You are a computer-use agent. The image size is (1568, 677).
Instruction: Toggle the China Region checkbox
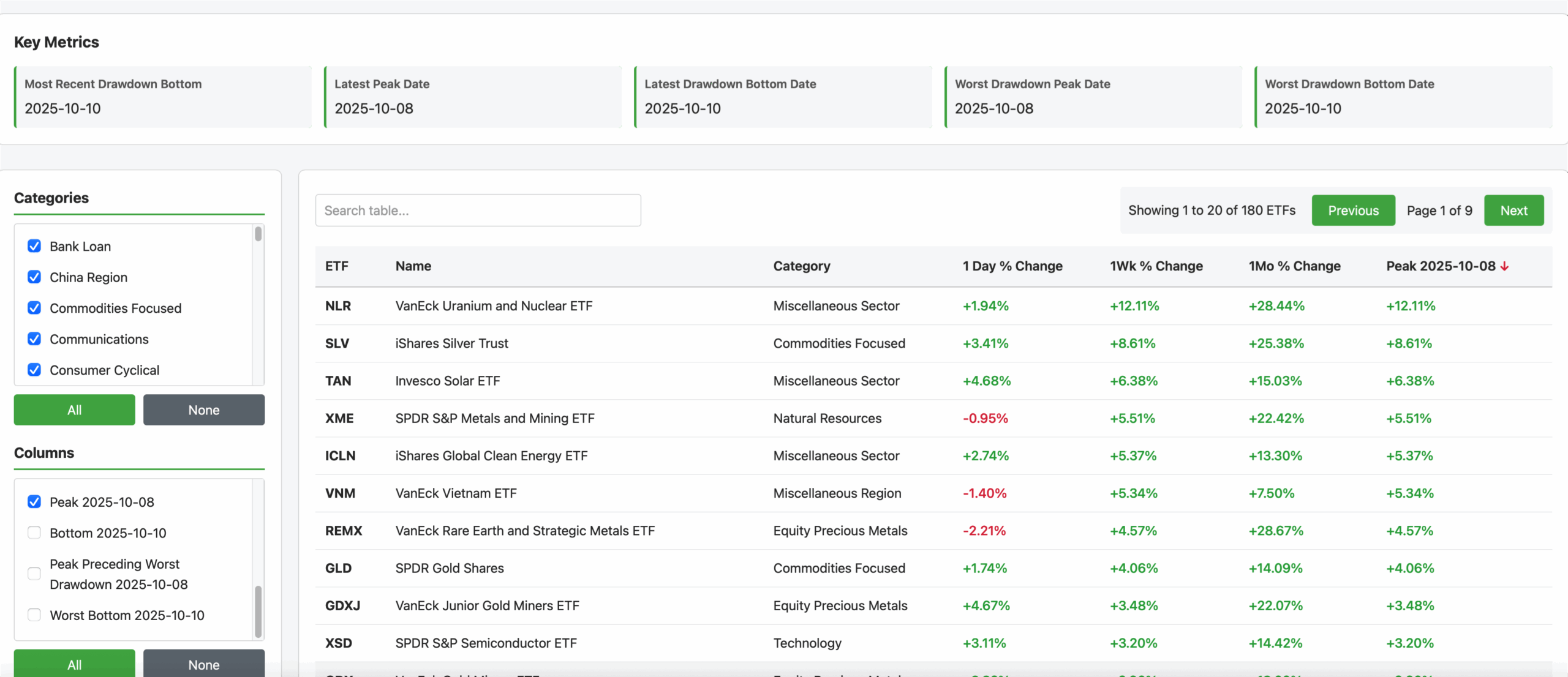34,277
